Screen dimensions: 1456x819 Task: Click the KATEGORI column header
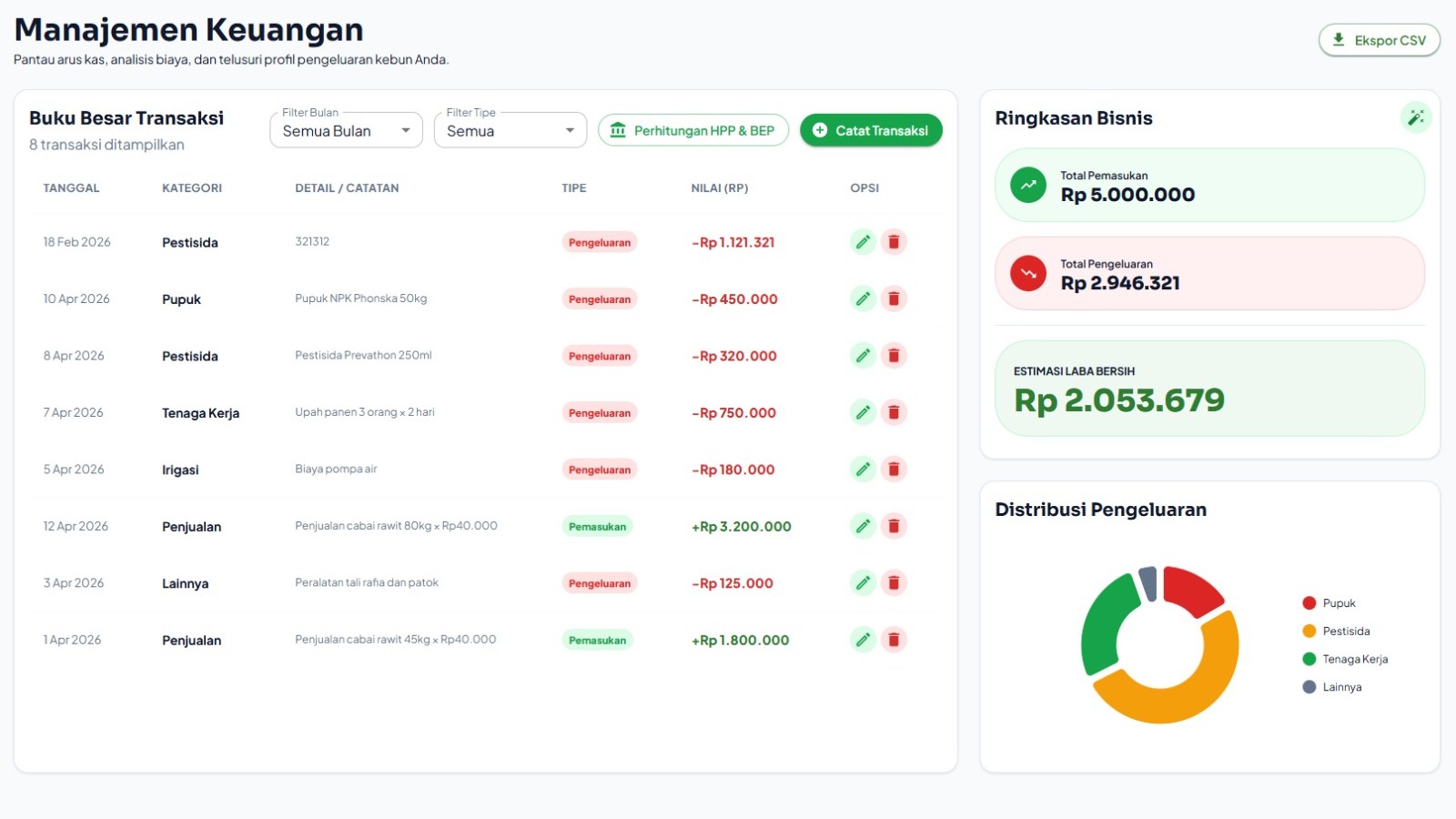(x=192, y=188)
